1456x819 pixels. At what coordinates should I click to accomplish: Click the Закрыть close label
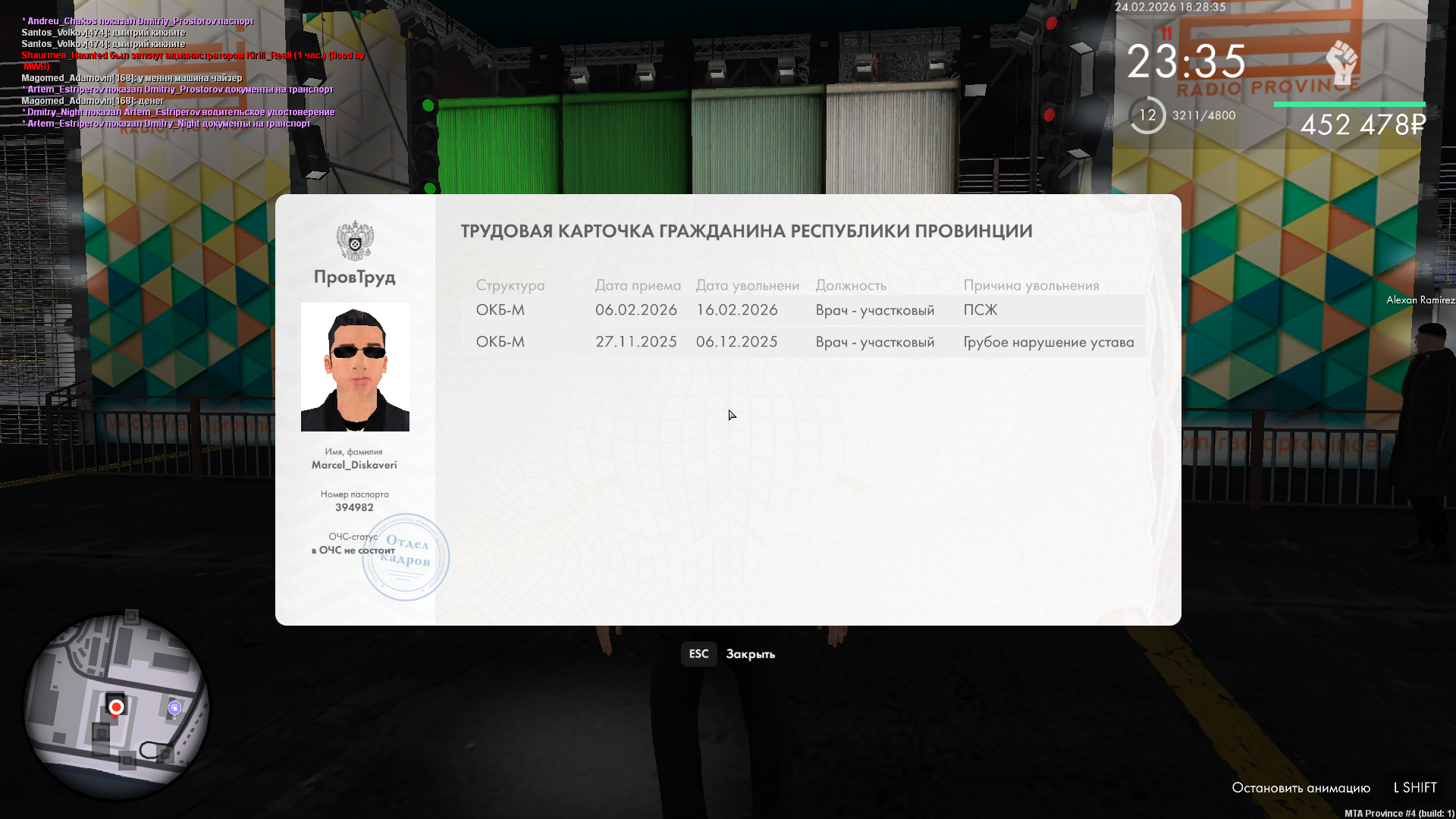coord(750,654)
